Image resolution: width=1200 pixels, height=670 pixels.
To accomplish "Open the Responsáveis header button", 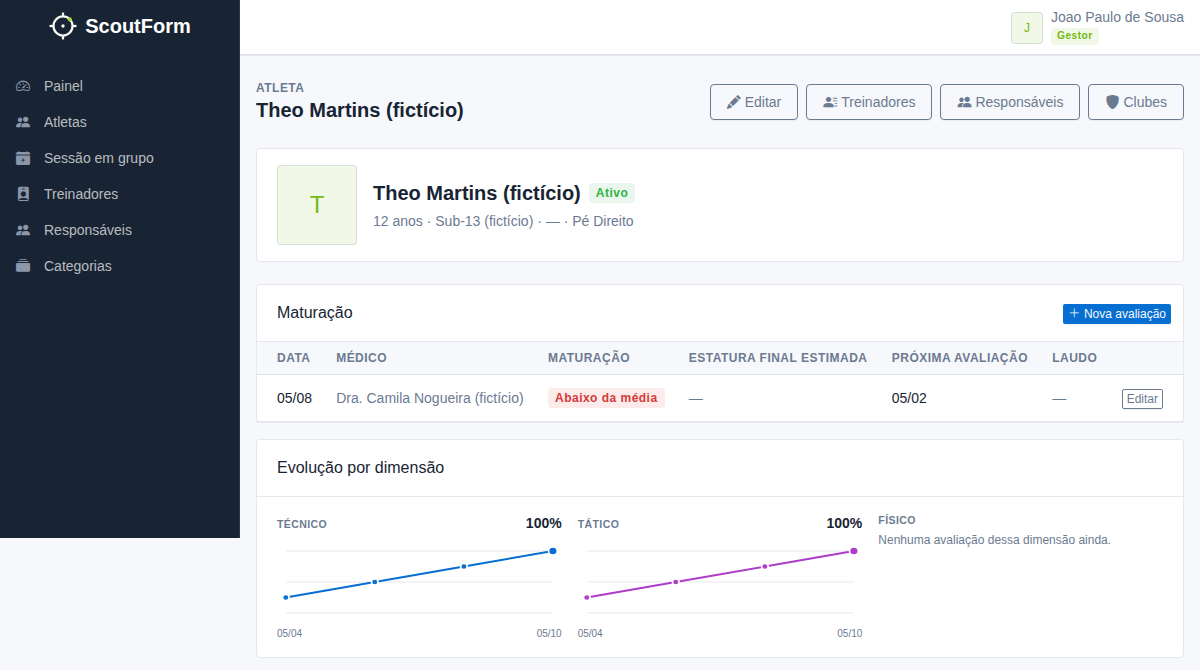I will pos(1010,102).
